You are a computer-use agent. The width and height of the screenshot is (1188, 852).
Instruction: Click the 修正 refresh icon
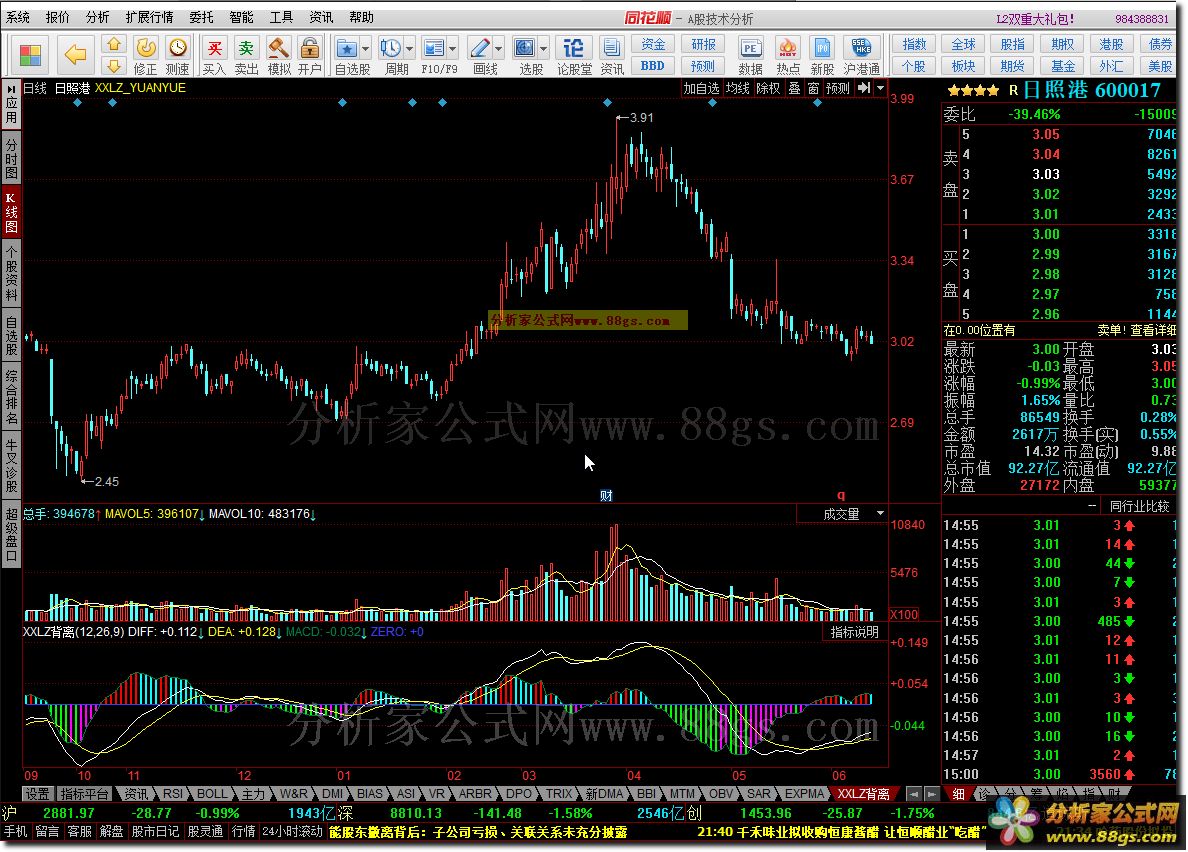tap(145, 48)
